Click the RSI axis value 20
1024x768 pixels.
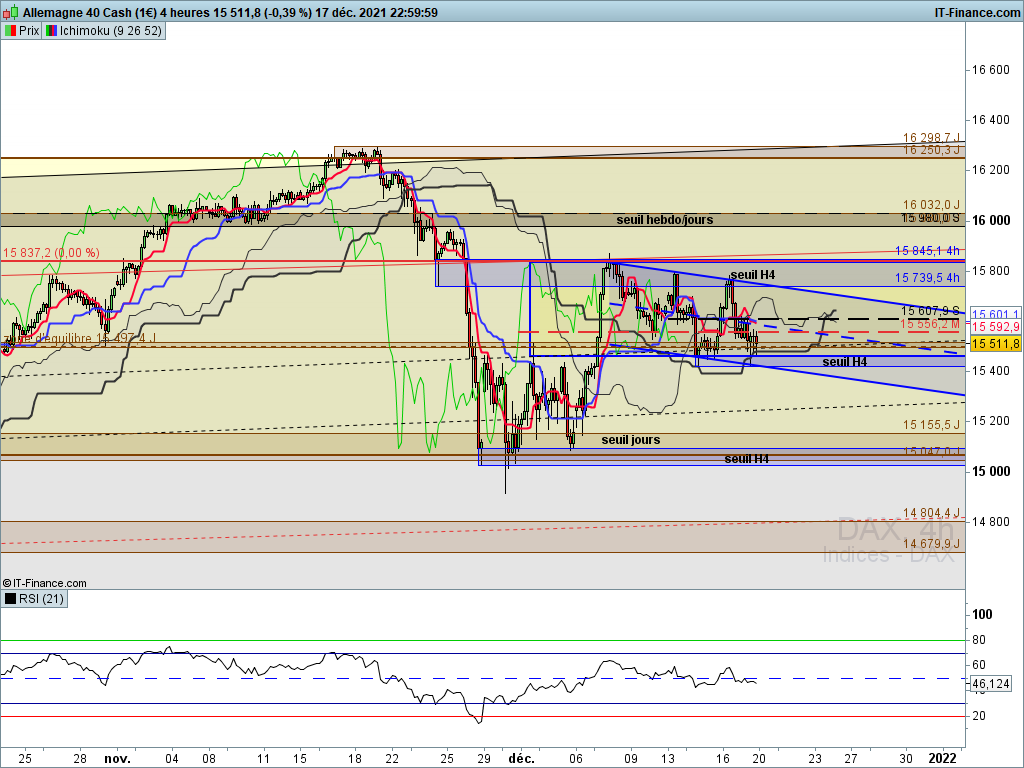click(979, 716)
